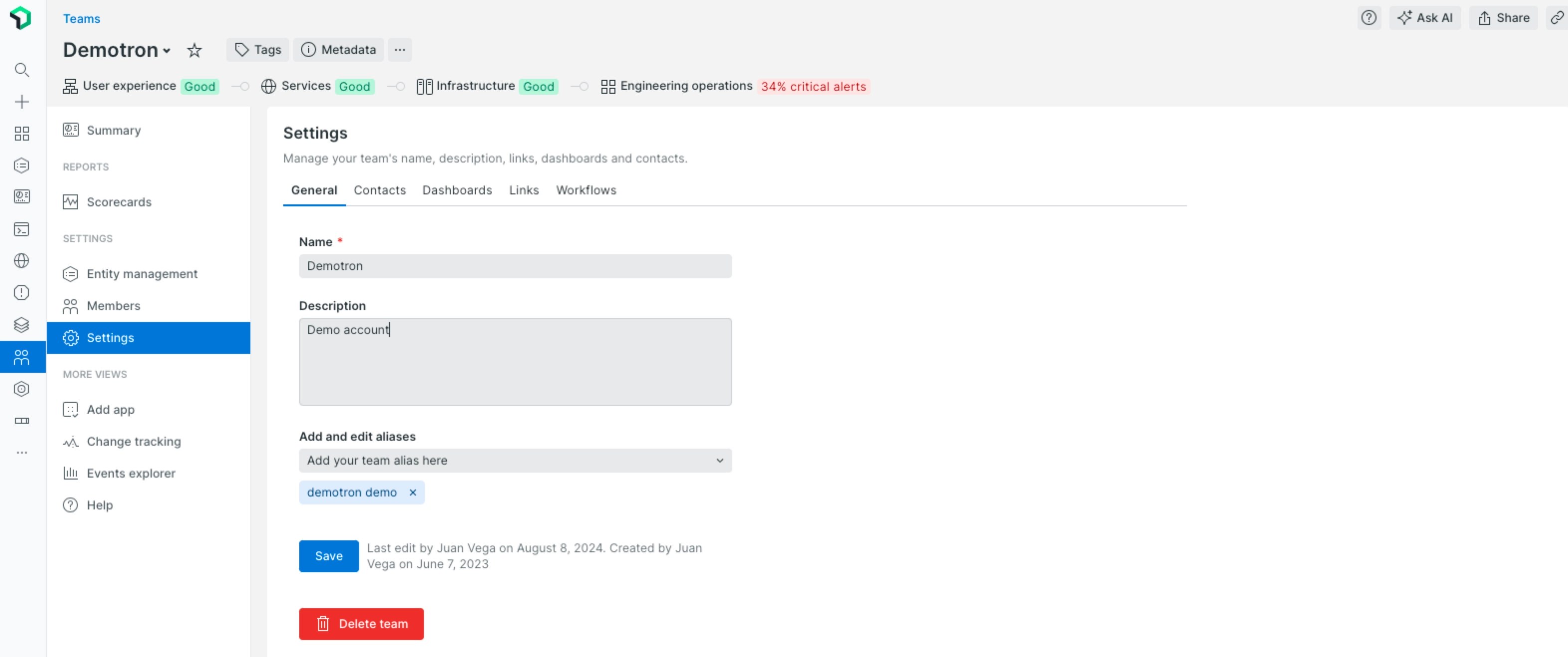Click the plus add-data icon in left rail
Viewport: 1568px width, 657px height.
22,102
